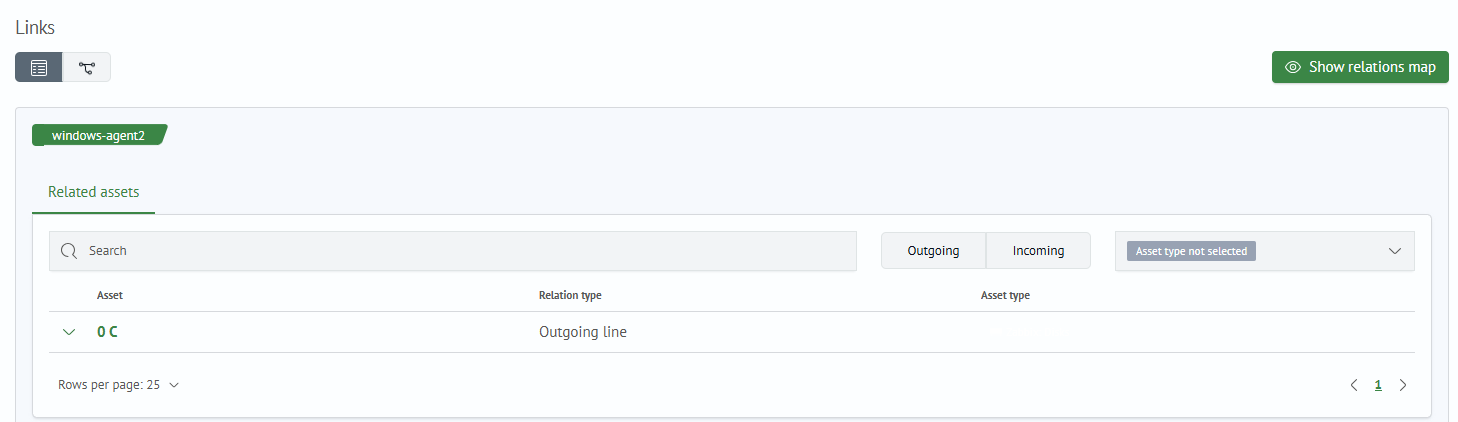Image resolution: width=1458 pixels, height=422 pixels.
Task: Click the Asset column header
Action: coord(110,295)
